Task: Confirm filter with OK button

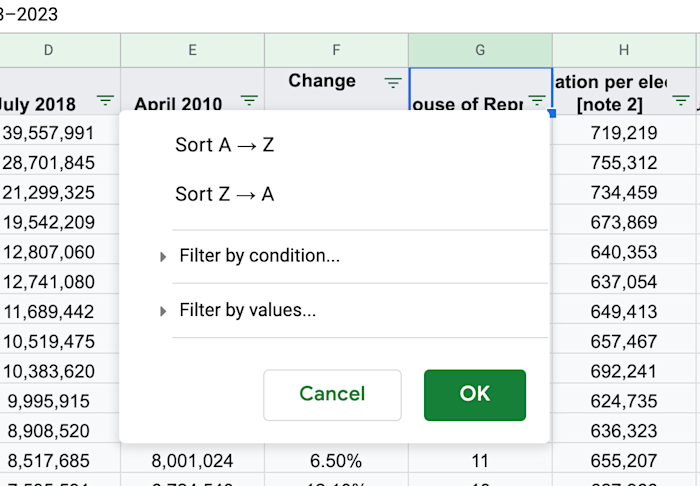Action: point(475,395)
